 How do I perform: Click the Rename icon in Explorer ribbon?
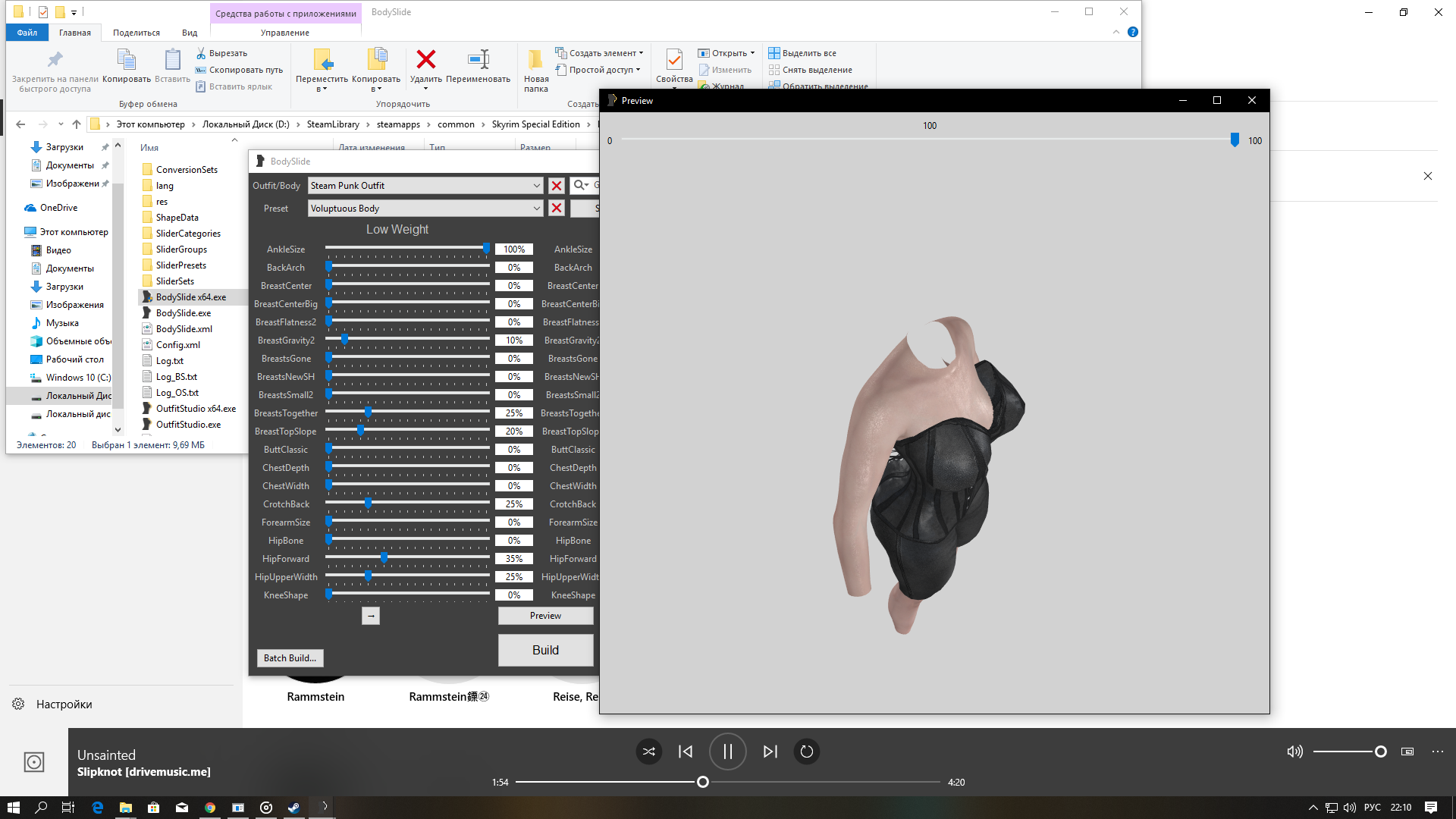coord(479,60)
